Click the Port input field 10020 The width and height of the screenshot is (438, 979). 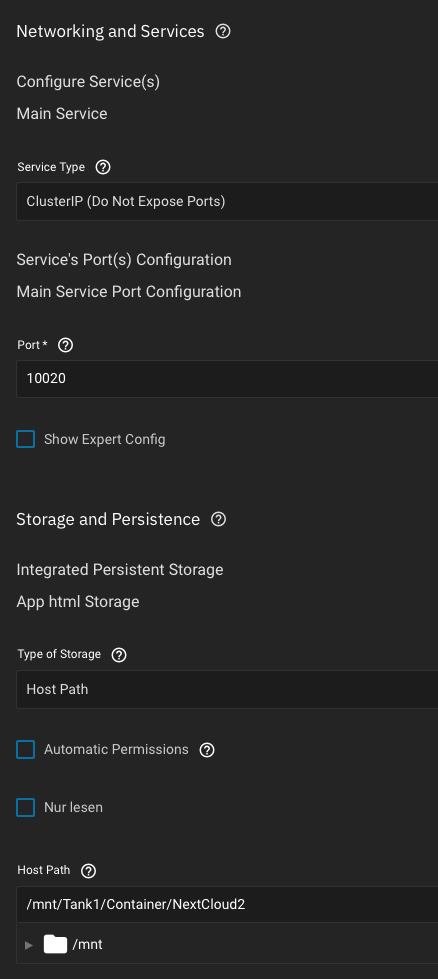[227, 378]
